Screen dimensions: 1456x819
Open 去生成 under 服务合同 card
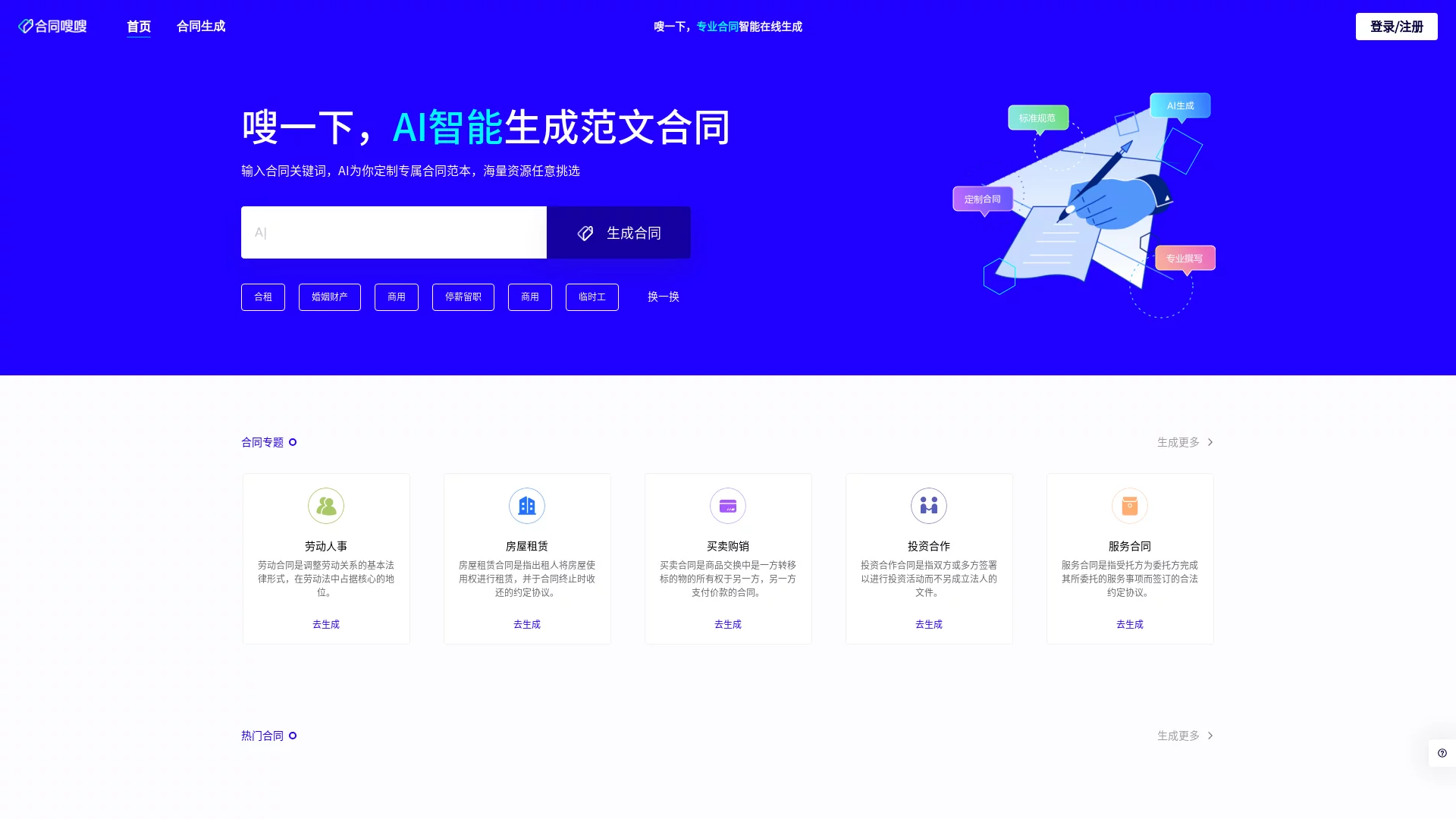[x=1130, y=624]
